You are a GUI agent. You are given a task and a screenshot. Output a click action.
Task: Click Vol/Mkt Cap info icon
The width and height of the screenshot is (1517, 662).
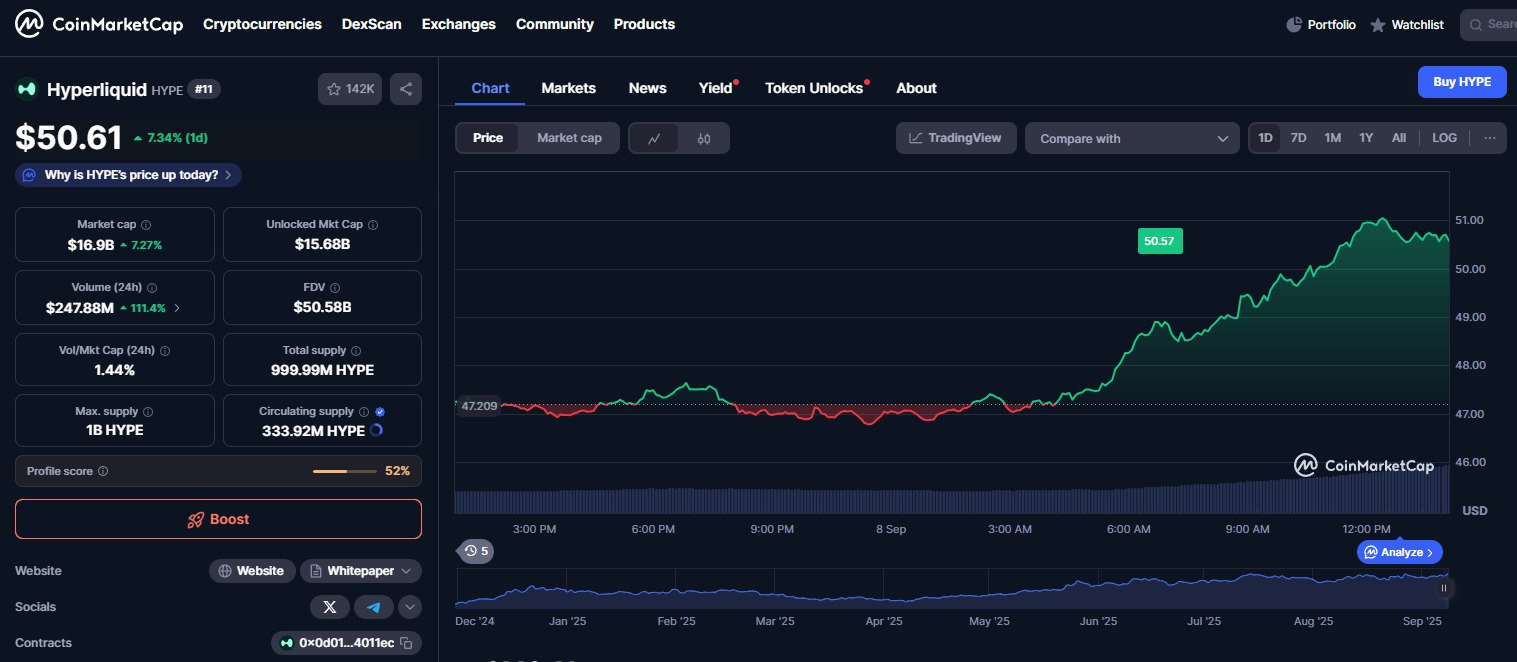165,351
